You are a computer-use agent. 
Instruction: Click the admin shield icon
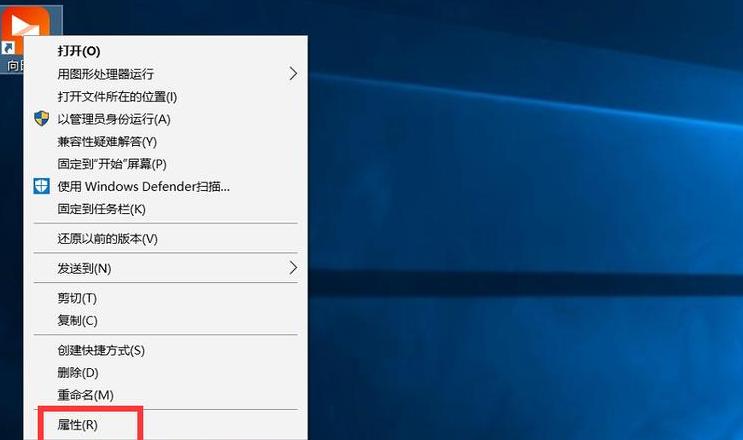click(x=42, y=118)
